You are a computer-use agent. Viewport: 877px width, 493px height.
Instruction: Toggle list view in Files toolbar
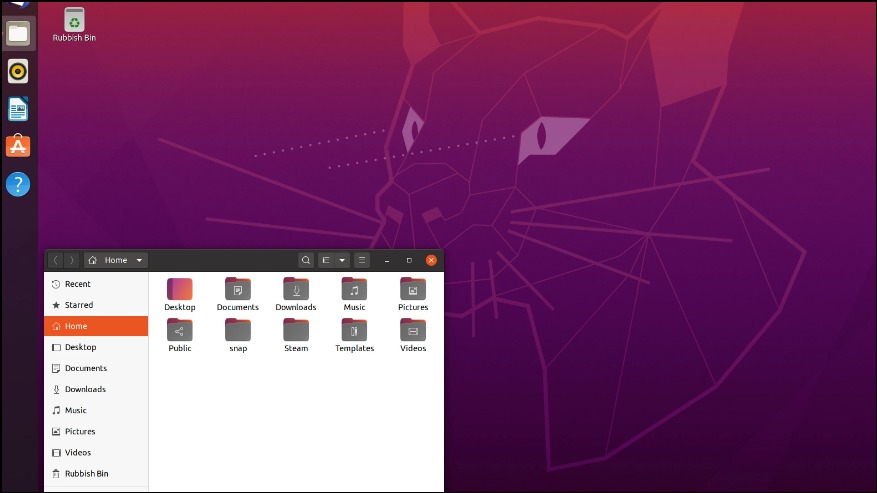point(326,260)
